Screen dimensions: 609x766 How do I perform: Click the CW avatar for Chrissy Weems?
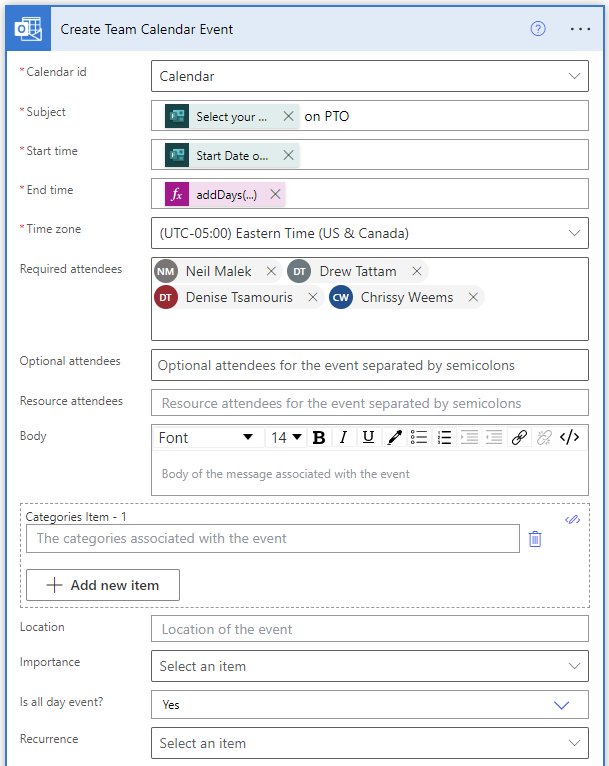[341, 297]
